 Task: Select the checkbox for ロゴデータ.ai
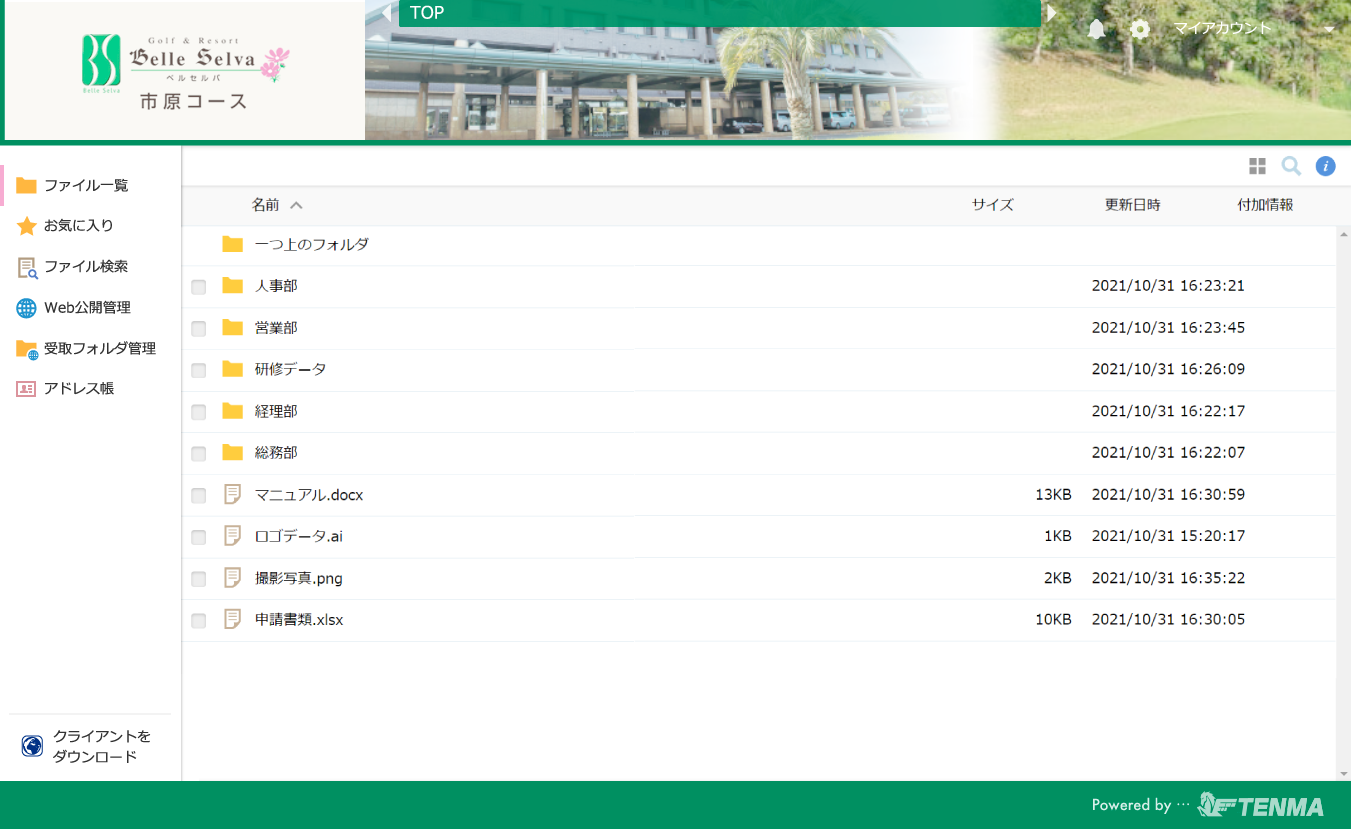pos(199,537)
